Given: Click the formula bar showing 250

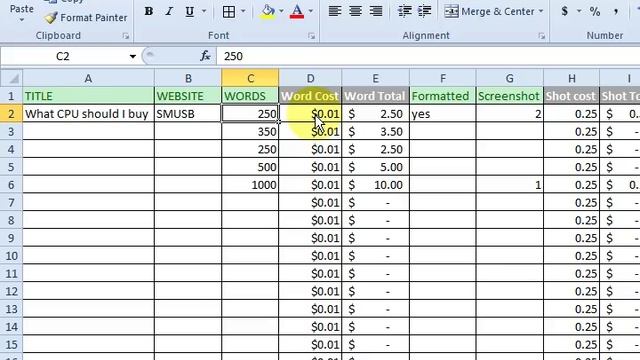Looking at the screenshot, I should 429,56.
